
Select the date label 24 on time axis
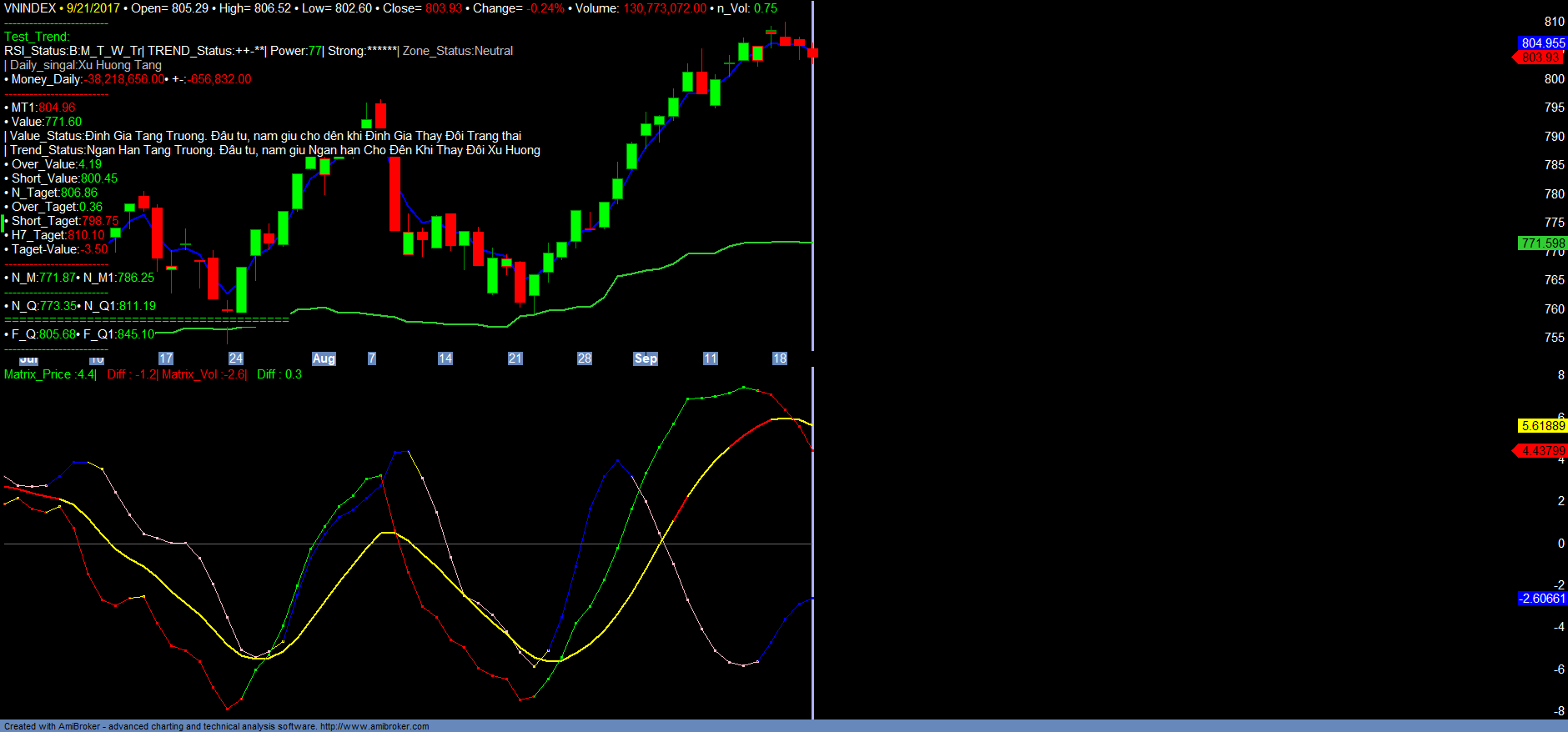236,358
